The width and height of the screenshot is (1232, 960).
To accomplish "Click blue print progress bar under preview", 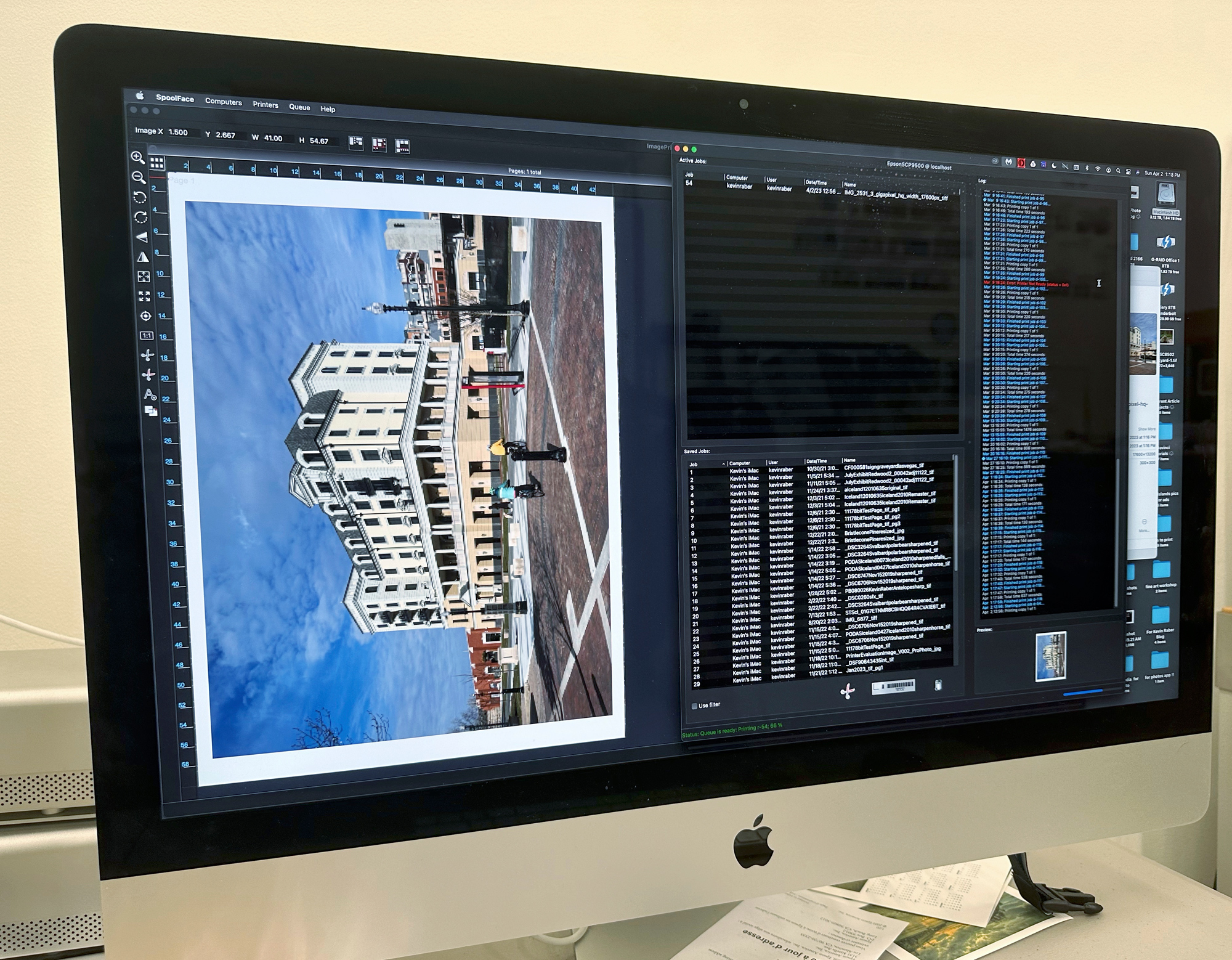I will tap(1083, 693).
